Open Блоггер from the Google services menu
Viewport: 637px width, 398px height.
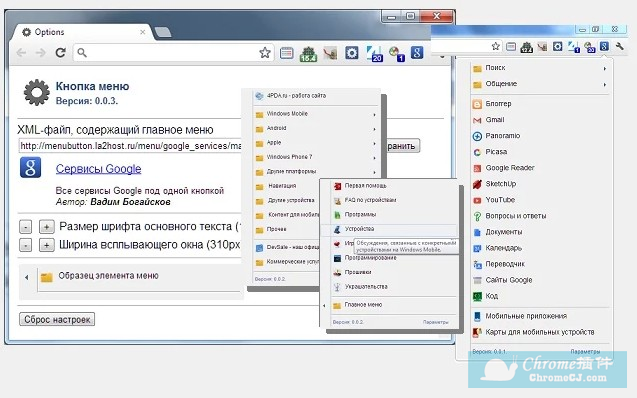(x=540, y=104)
